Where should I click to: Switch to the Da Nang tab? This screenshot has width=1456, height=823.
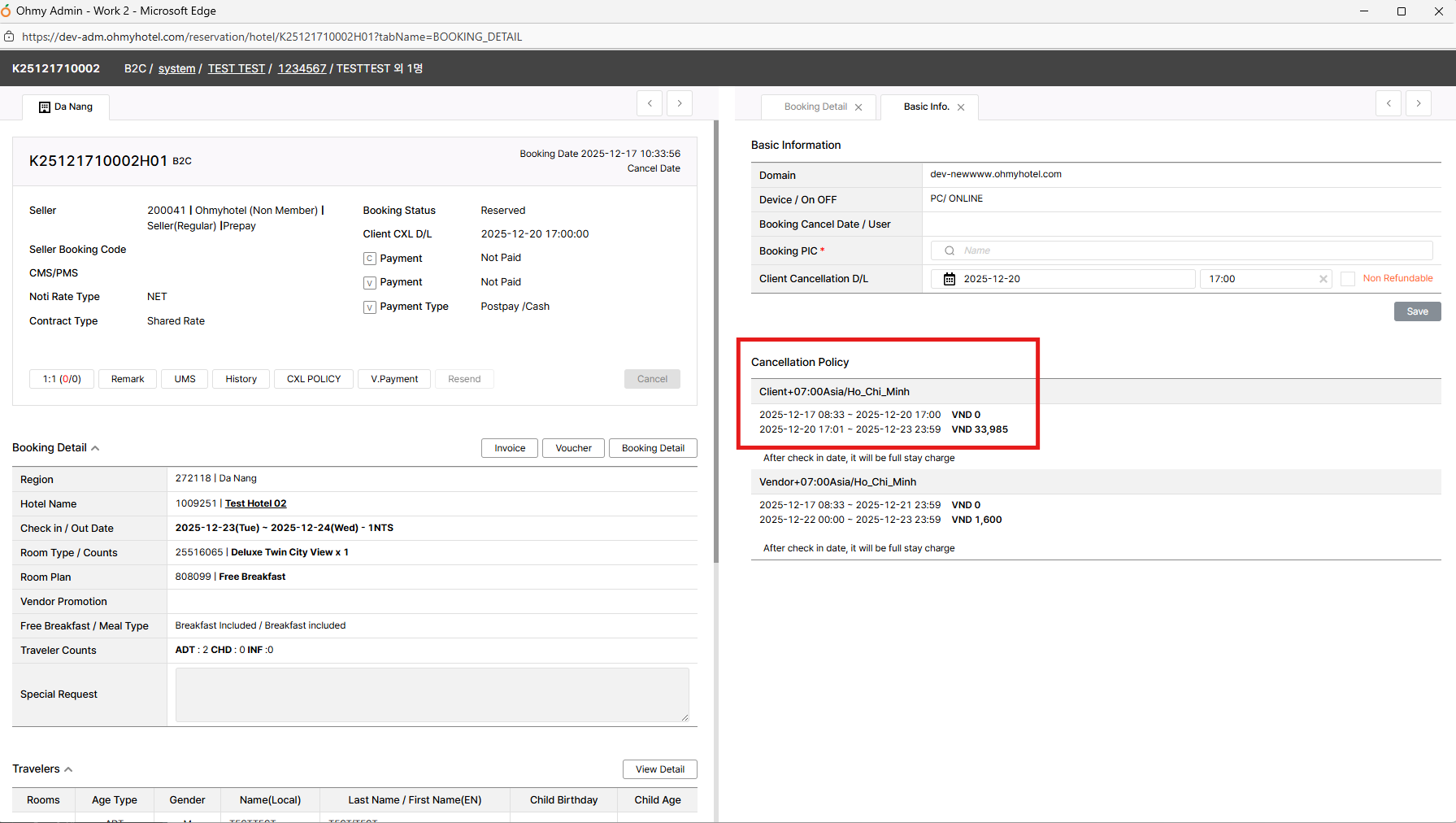66,107
